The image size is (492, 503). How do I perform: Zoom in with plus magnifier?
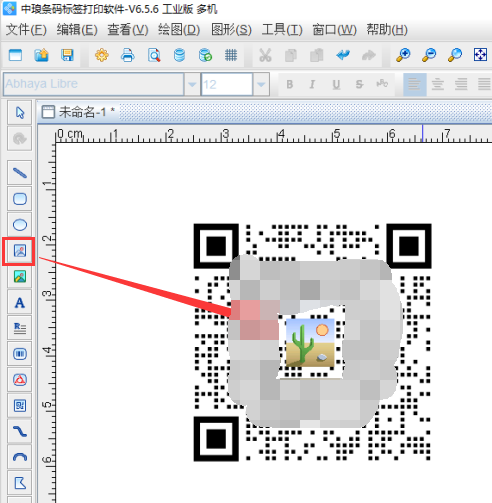click(403, 55)
